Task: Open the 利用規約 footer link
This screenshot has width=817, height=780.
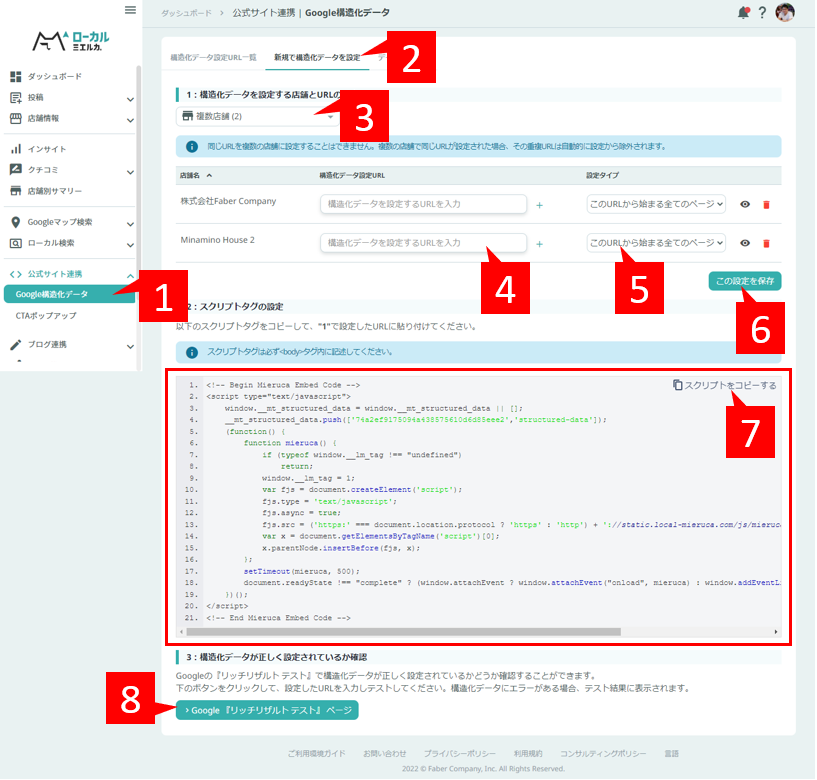Action: (528, 754)
